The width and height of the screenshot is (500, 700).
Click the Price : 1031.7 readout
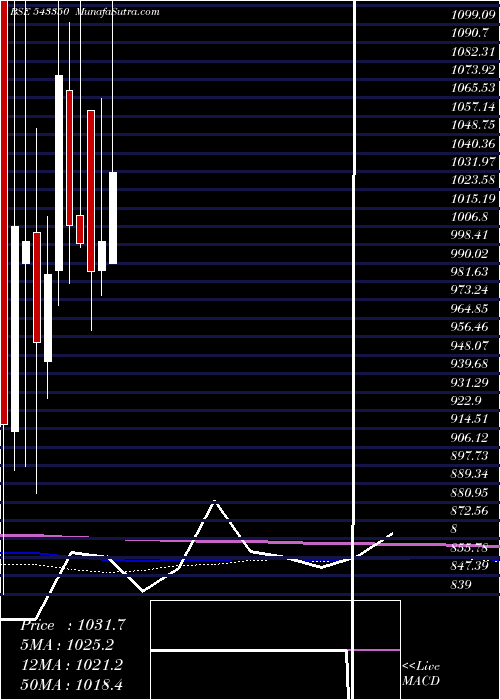tap(73, 625)
